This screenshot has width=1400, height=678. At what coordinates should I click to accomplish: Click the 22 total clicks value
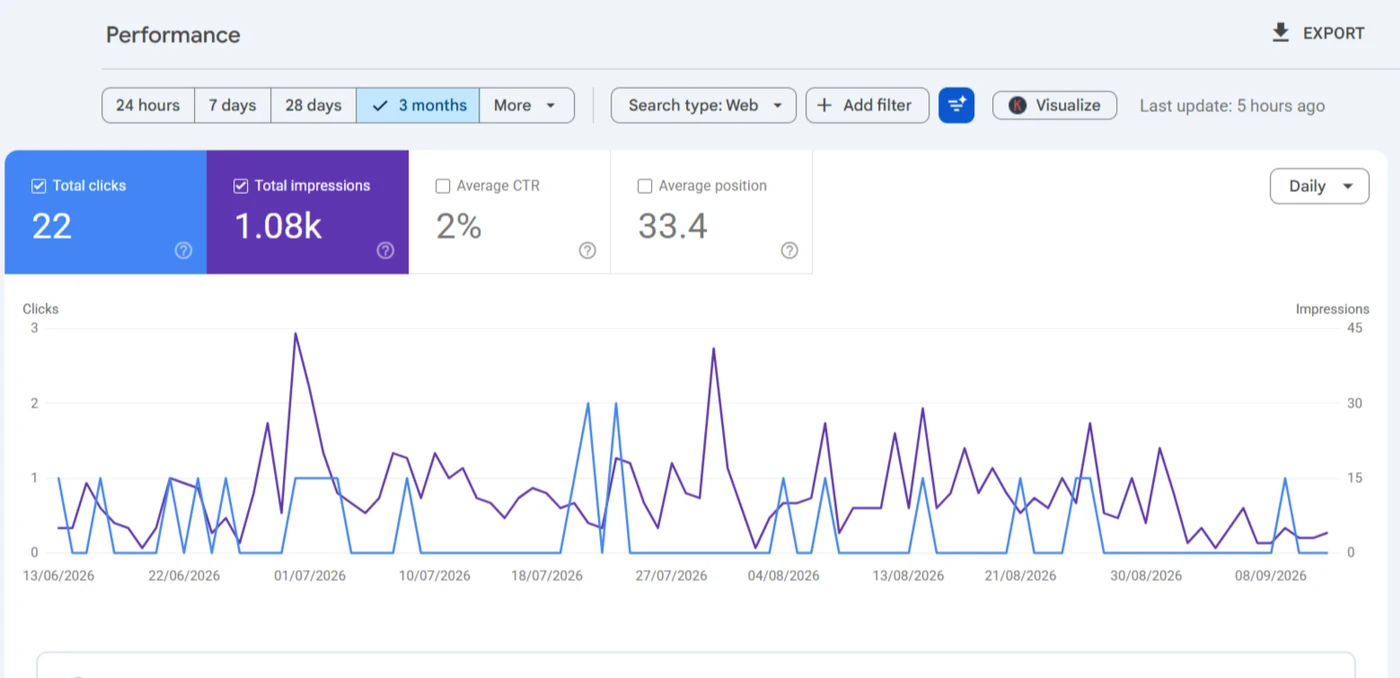coord(52,226)
